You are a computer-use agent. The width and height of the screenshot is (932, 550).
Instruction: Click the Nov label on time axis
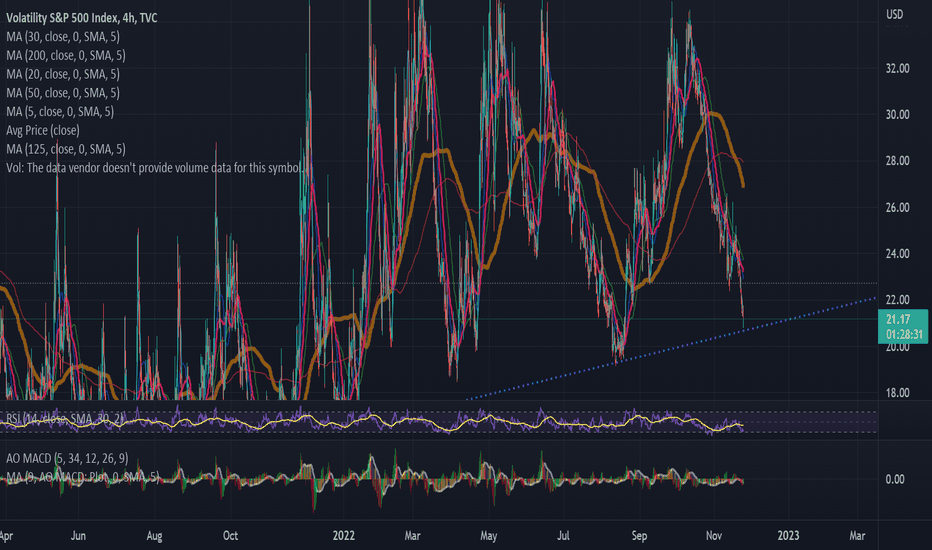pos(714,536)
